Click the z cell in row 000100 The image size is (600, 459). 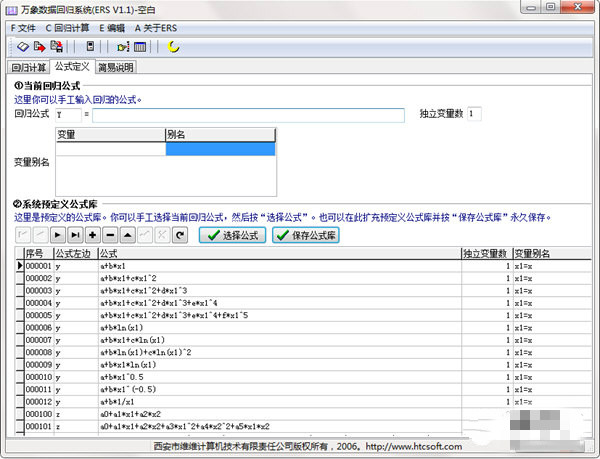tap(76, 414)
